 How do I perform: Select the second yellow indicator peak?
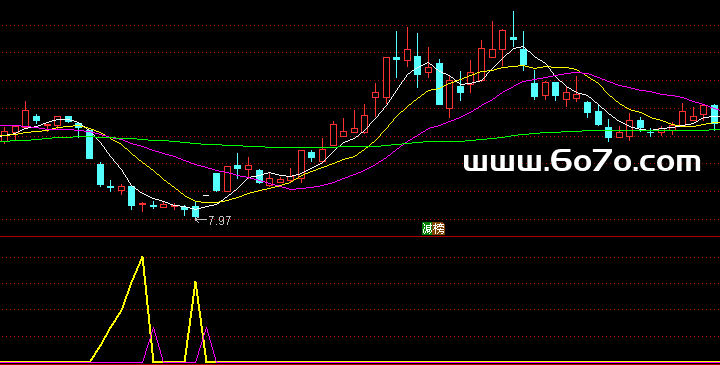(x=196, y=283)
